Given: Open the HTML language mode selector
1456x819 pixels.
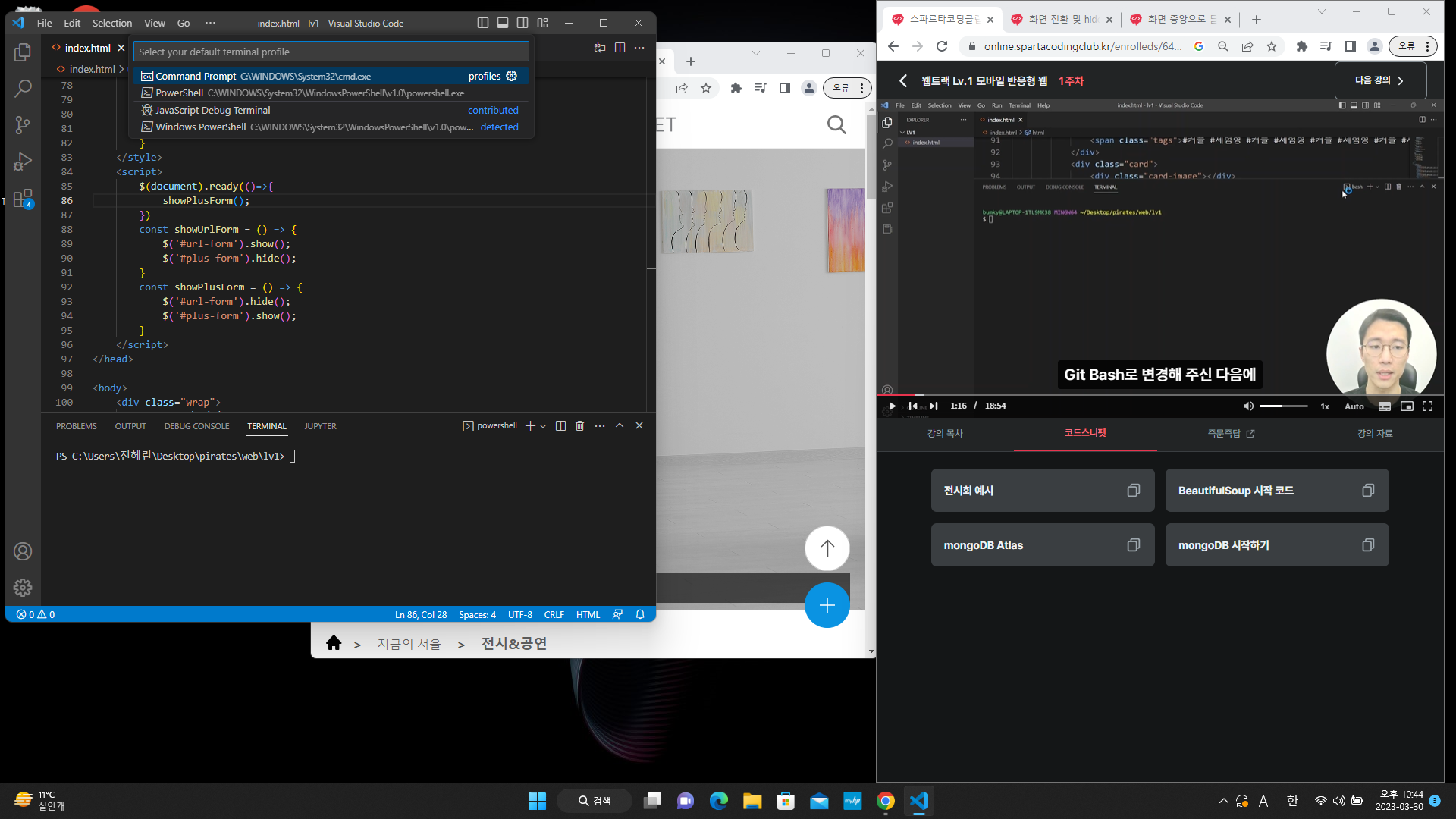Looking at the screenshot, I should (x=588, y=614).
